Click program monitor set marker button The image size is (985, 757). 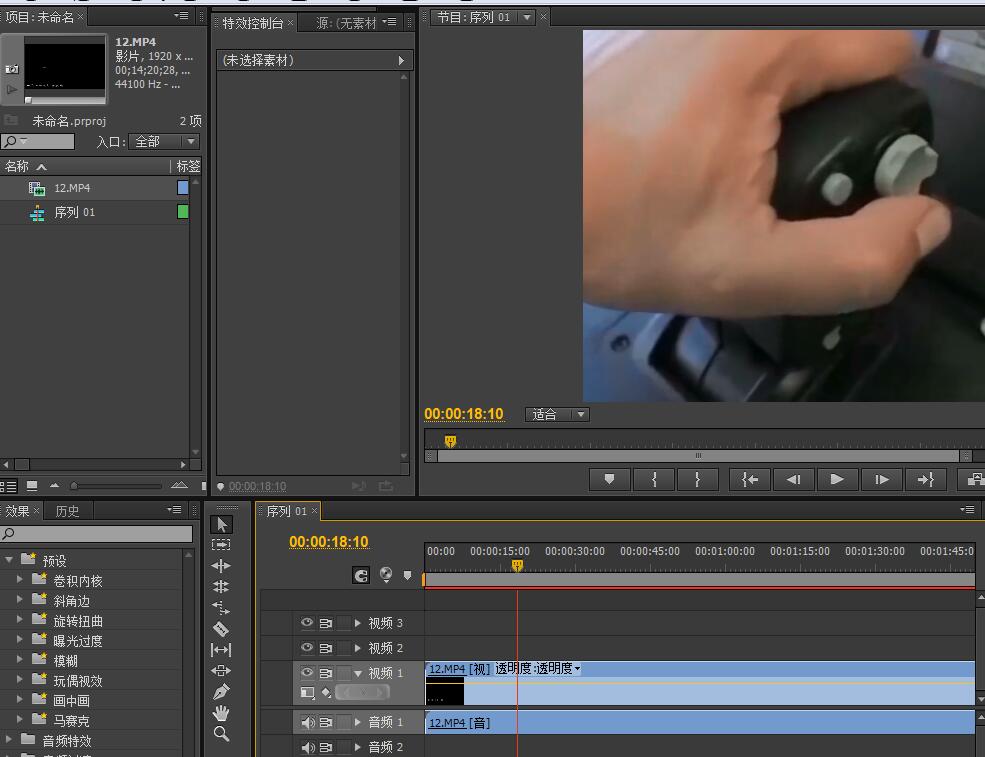point(609,479)
